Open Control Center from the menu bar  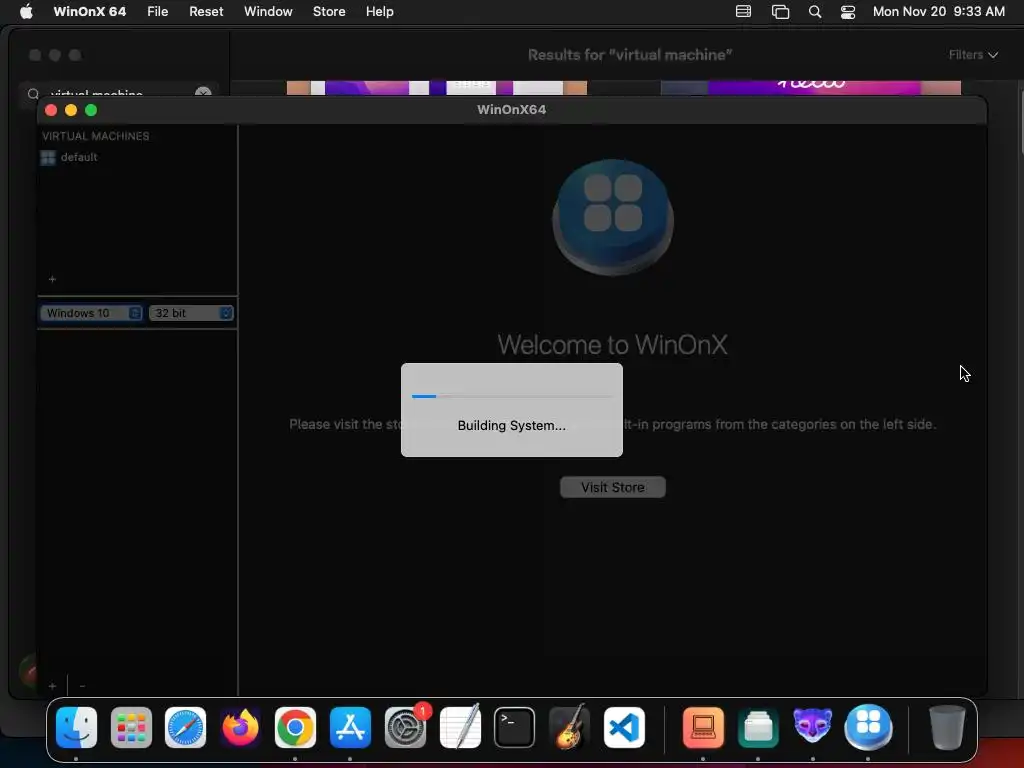coord(848,12)
